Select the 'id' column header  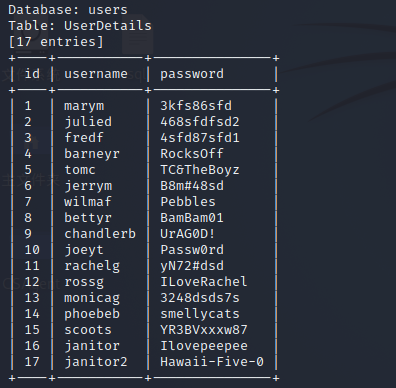click(32, 74)
